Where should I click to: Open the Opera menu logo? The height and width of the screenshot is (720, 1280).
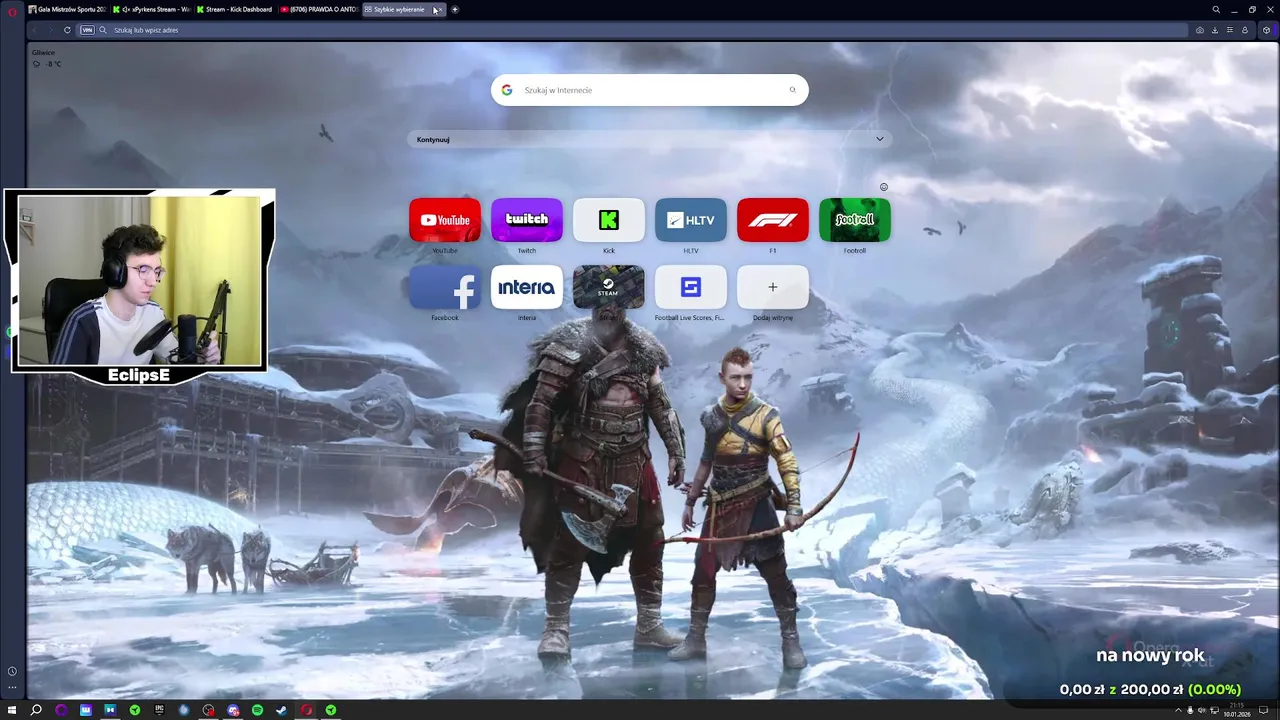click(13, 10)
